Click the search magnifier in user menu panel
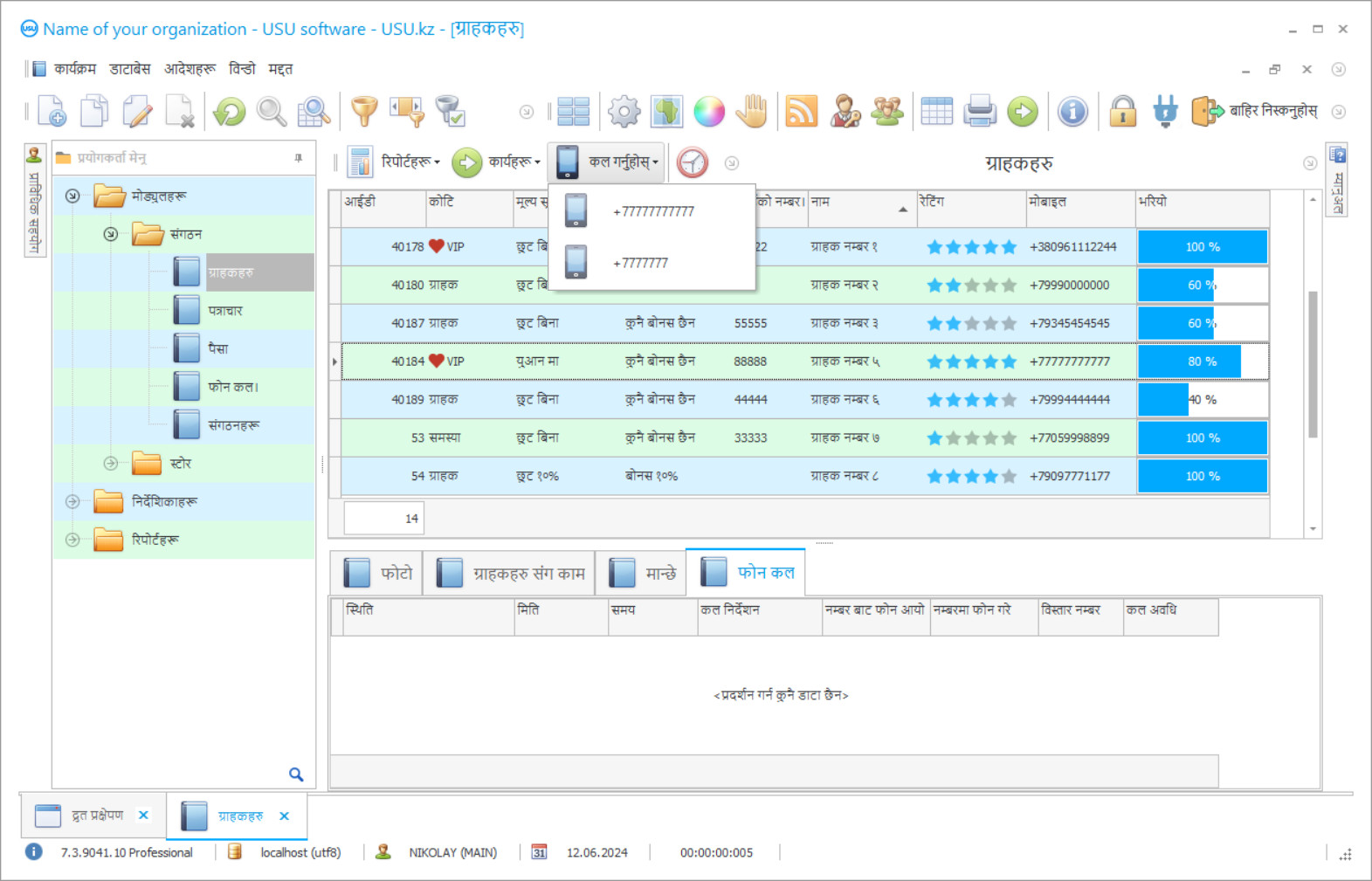The image size is (1372, 881). (x=296, y=774)
